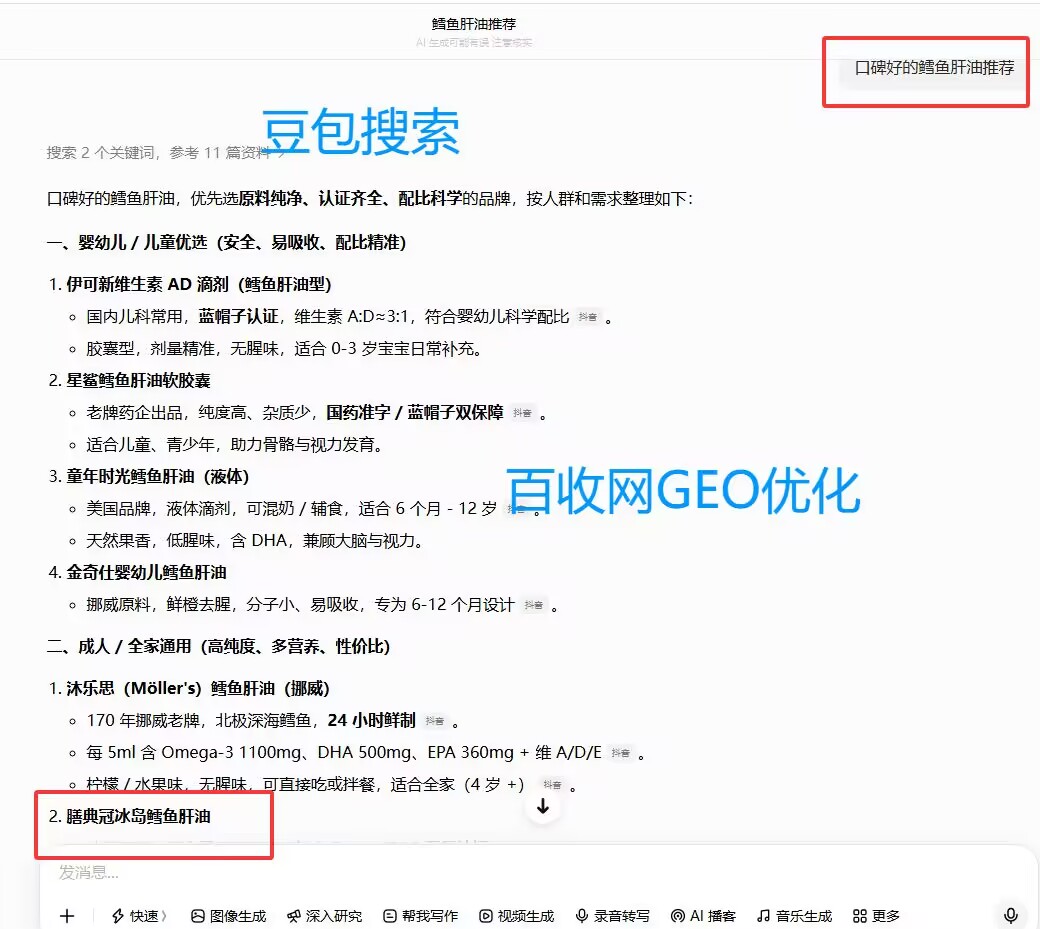Open 更多 more tools menu
This screenshot has height=929, width=1040.
click(876, 916)
